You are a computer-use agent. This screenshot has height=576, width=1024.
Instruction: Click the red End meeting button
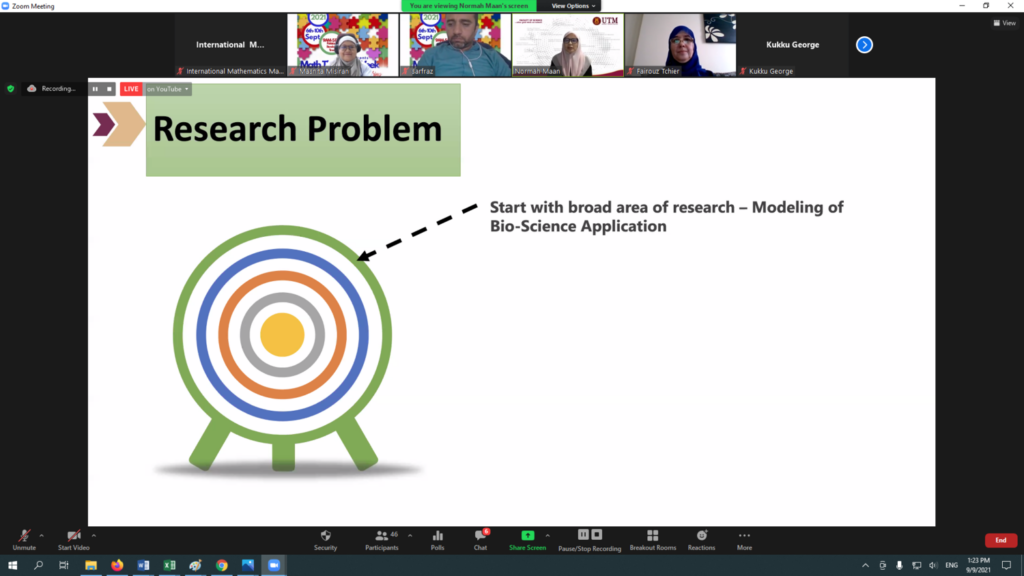point(1000,540)
